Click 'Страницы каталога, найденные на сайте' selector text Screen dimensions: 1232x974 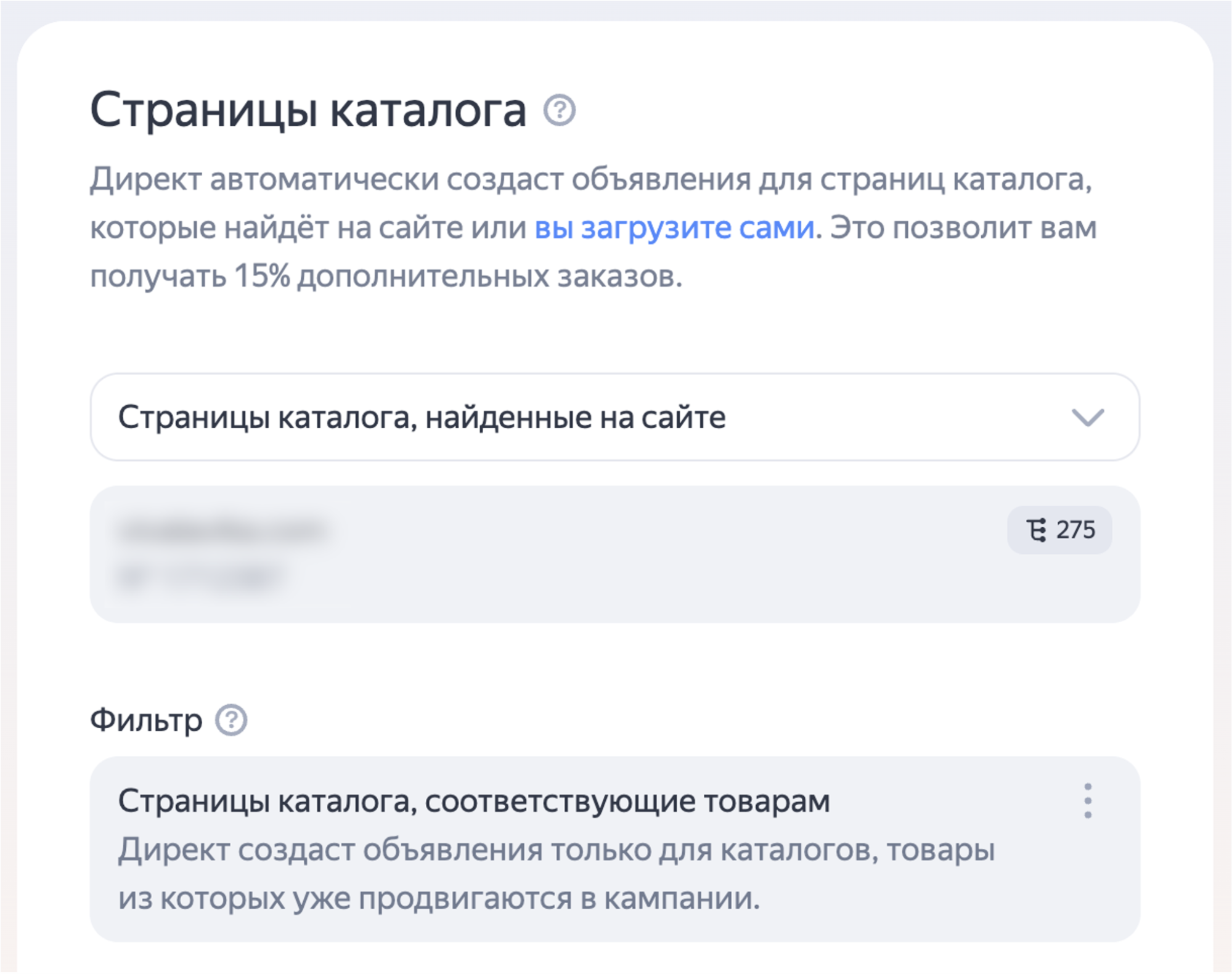click(422, 417)
